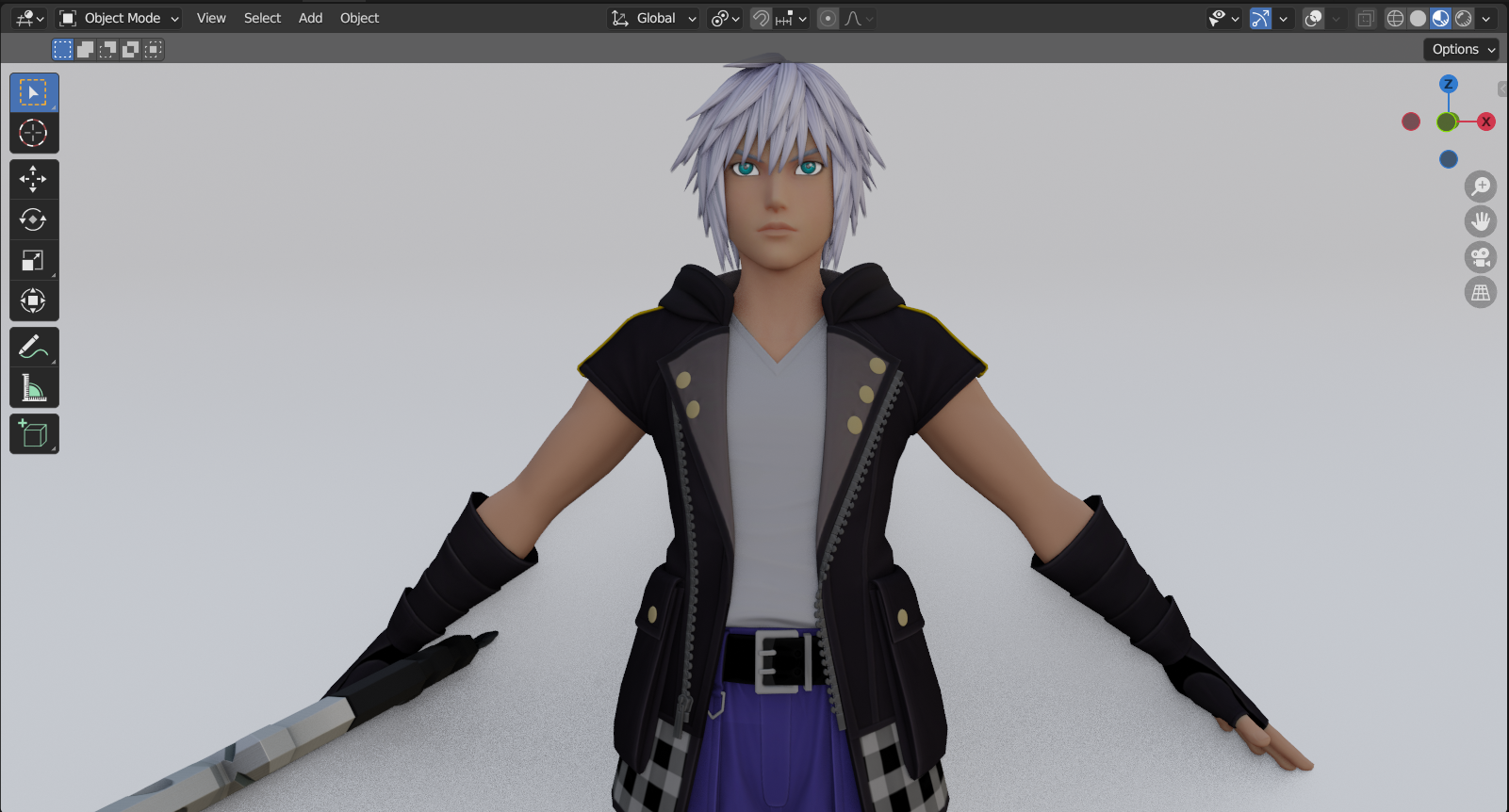Toggle proportional editing button
Viewport: 1509px width, 812px height.
828,18
